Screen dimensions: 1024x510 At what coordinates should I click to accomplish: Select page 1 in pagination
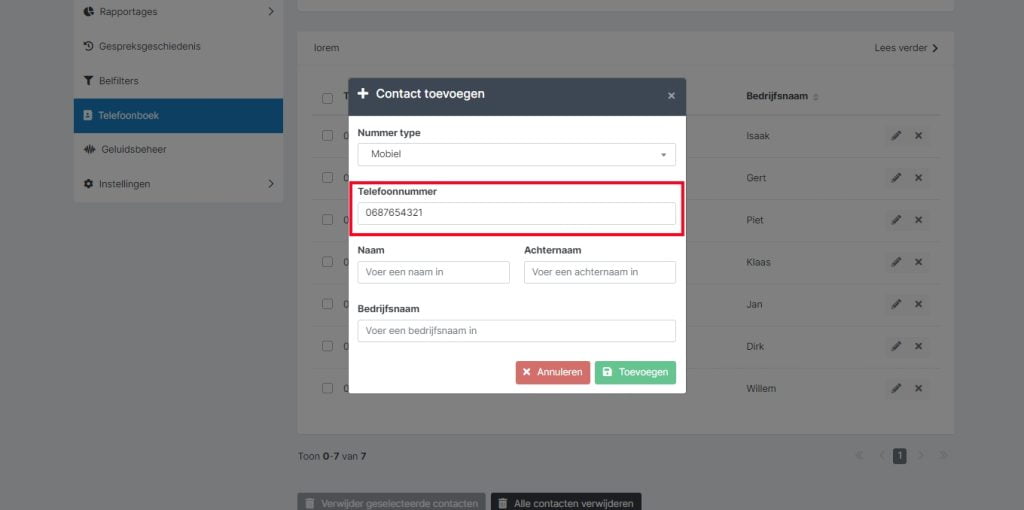900,456
